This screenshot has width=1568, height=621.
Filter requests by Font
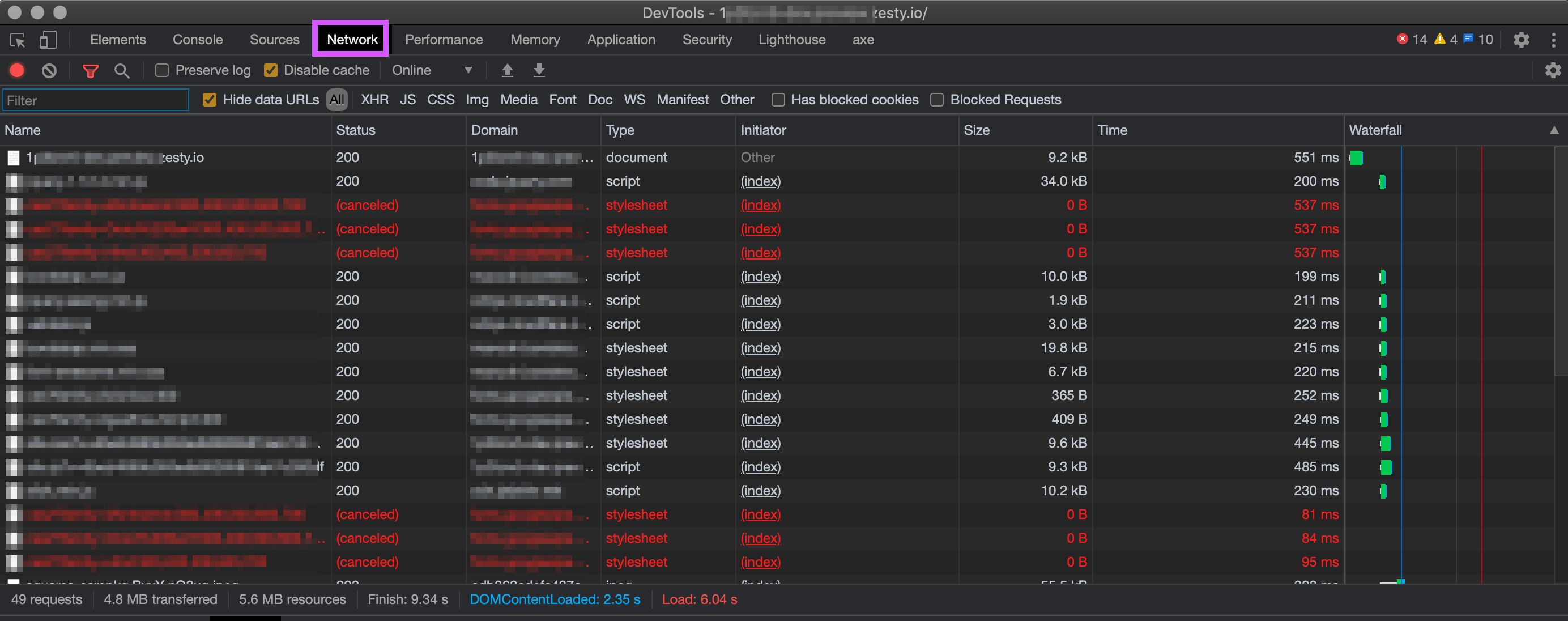tap(563, 100)
